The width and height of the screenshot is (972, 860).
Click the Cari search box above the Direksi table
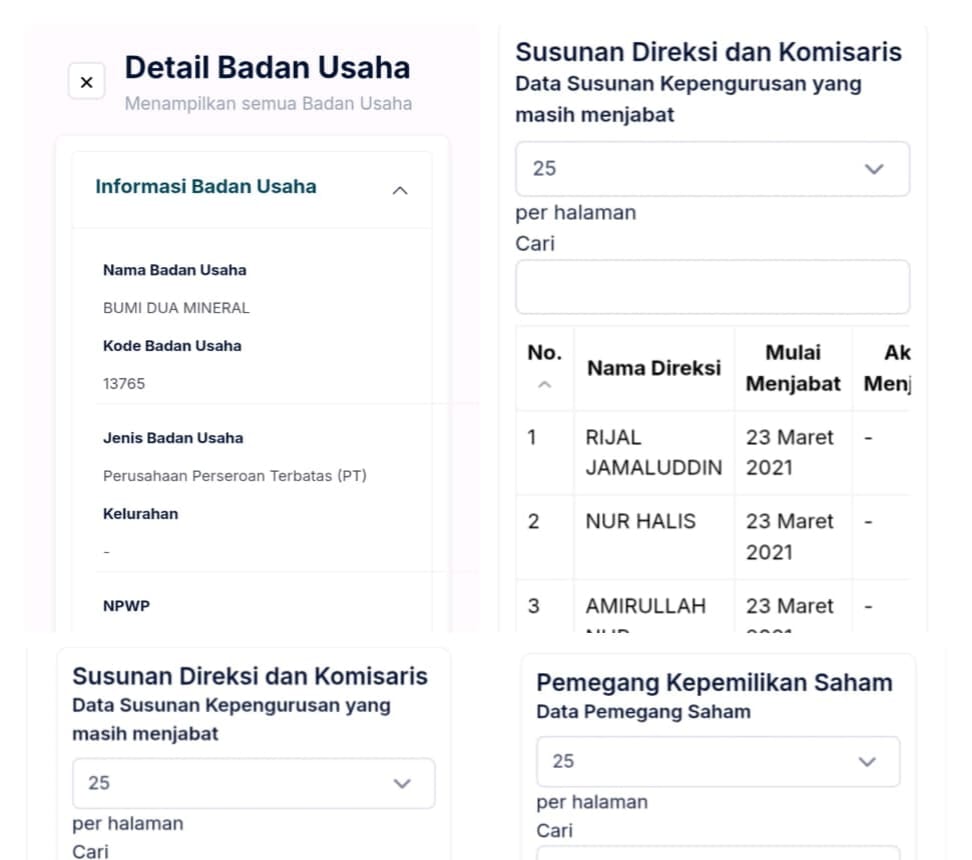tap(712, 287)
